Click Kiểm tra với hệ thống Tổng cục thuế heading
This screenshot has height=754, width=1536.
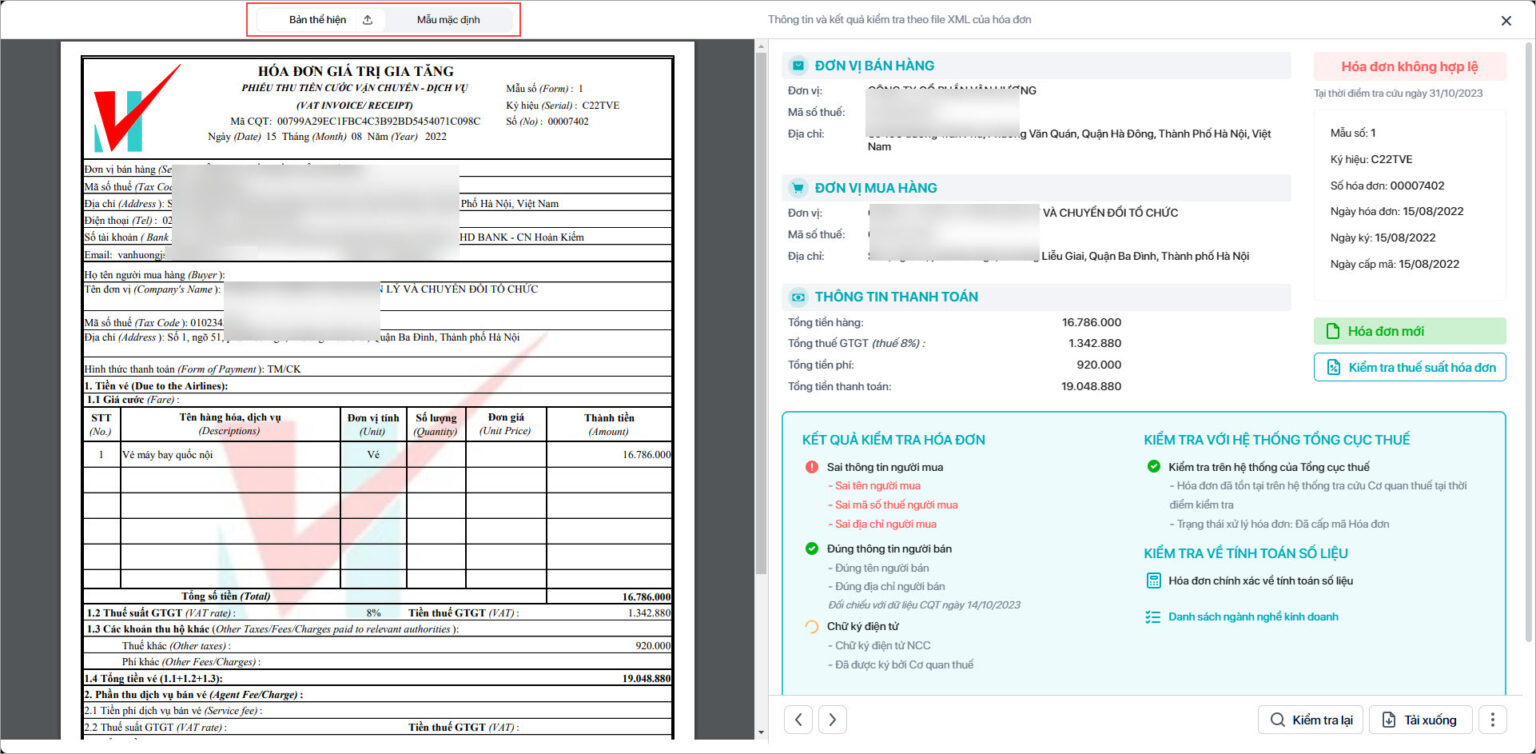click(x=1277, y=440)
